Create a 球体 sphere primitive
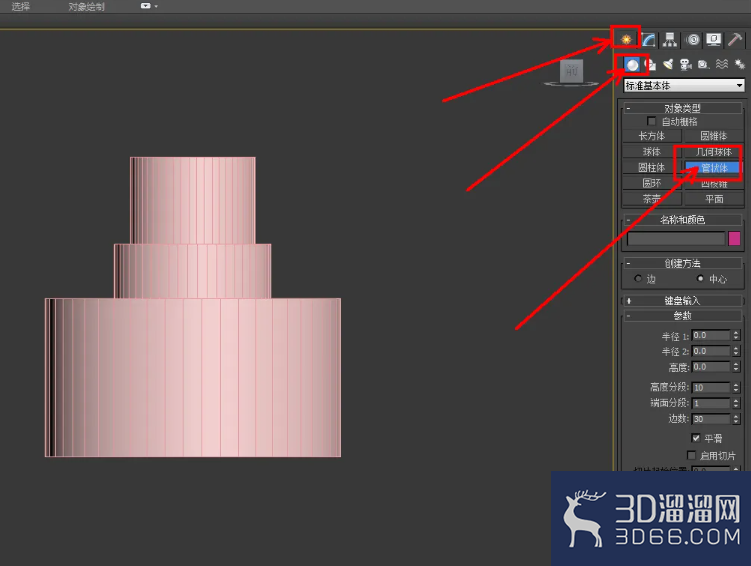This screenshot has height=566, width=751. (651, 152)
